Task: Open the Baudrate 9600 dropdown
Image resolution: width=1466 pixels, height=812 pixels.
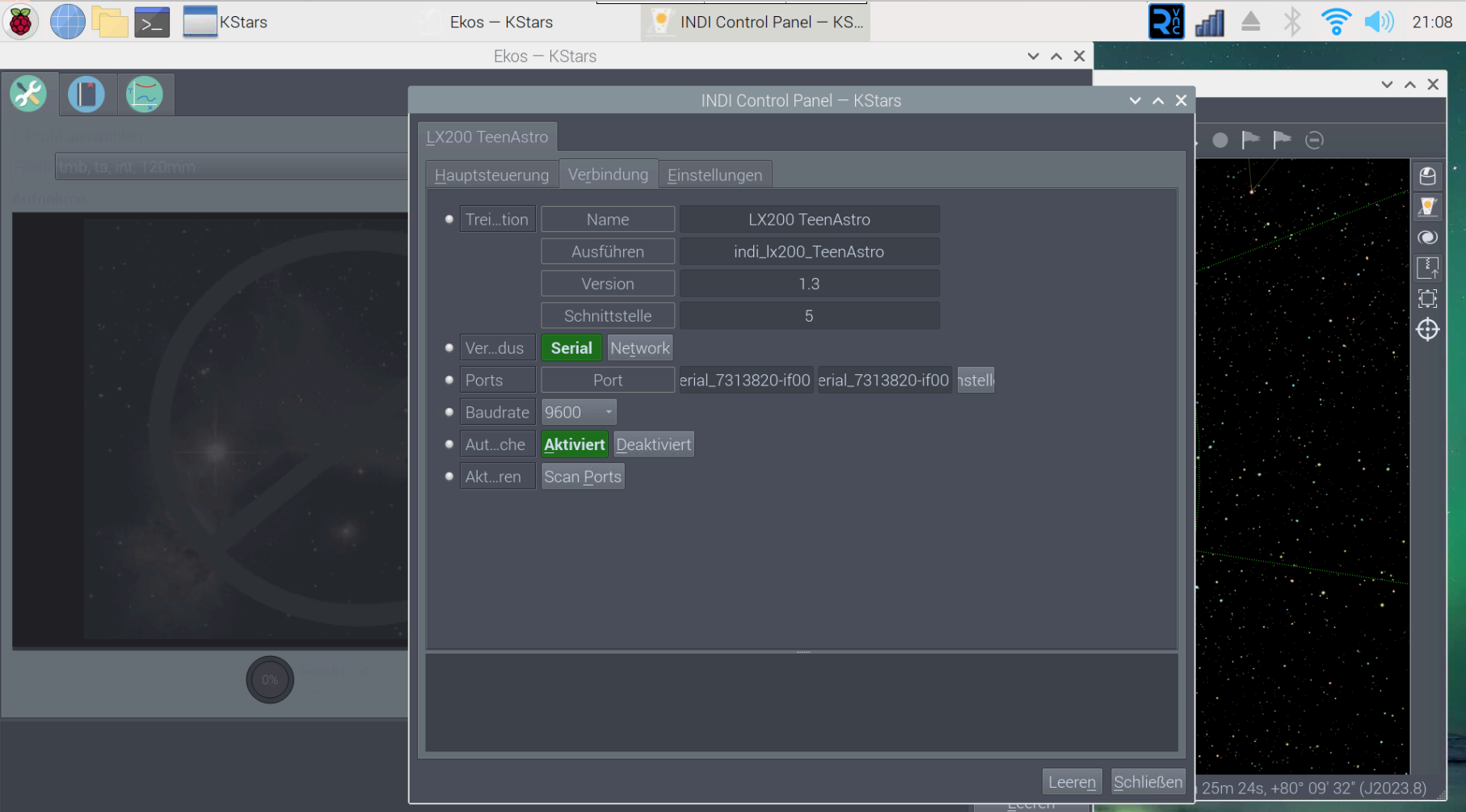Action: (579, 413)
